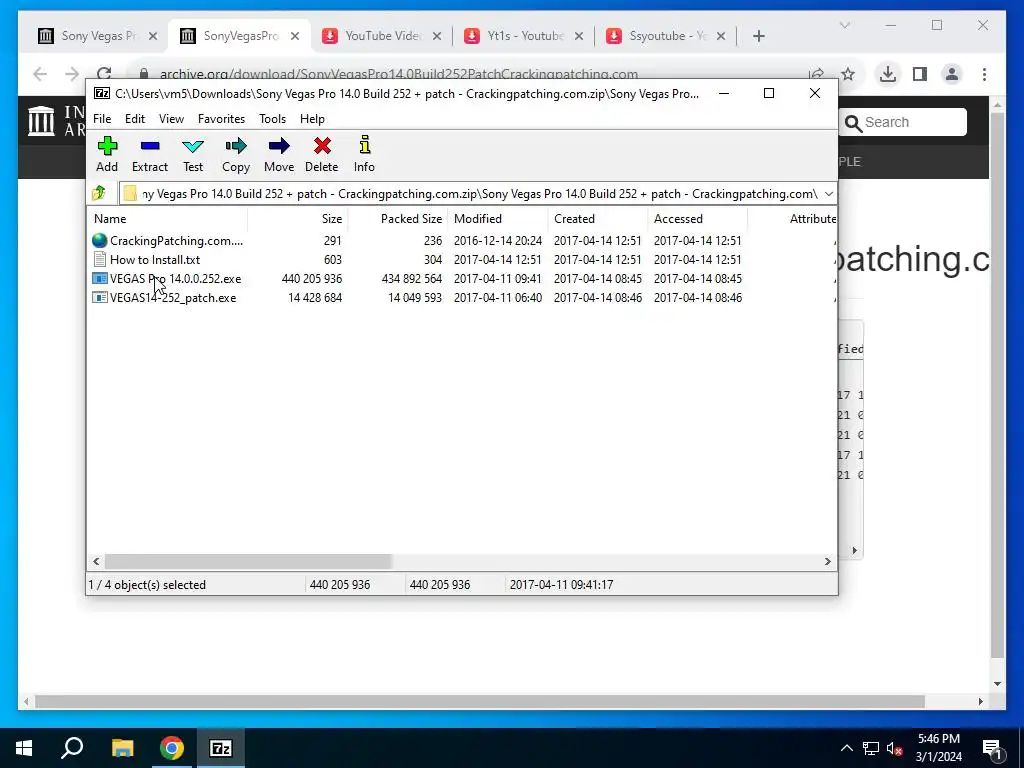This screenshot has width=1024, height=768.
Task: Click the 7-Zip taskbar icon
Action: click(x=221, y=748)
